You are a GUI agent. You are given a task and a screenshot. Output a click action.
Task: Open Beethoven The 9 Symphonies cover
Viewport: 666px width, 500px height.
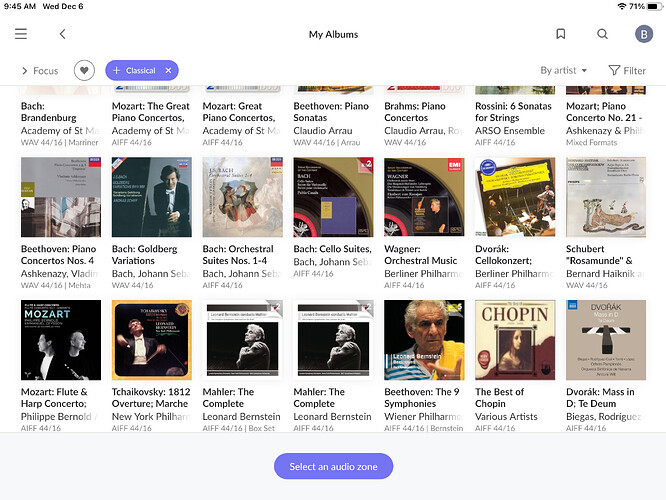tap(424, 340)
